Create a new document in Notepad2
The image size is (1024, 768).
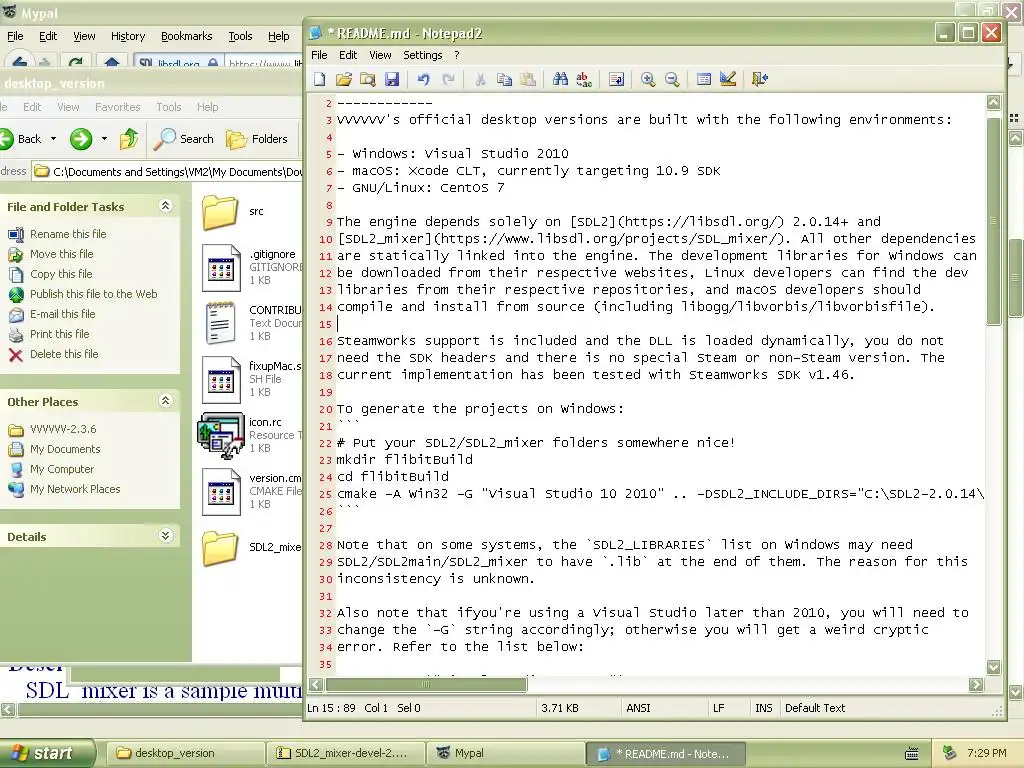(x=319, y=80)
